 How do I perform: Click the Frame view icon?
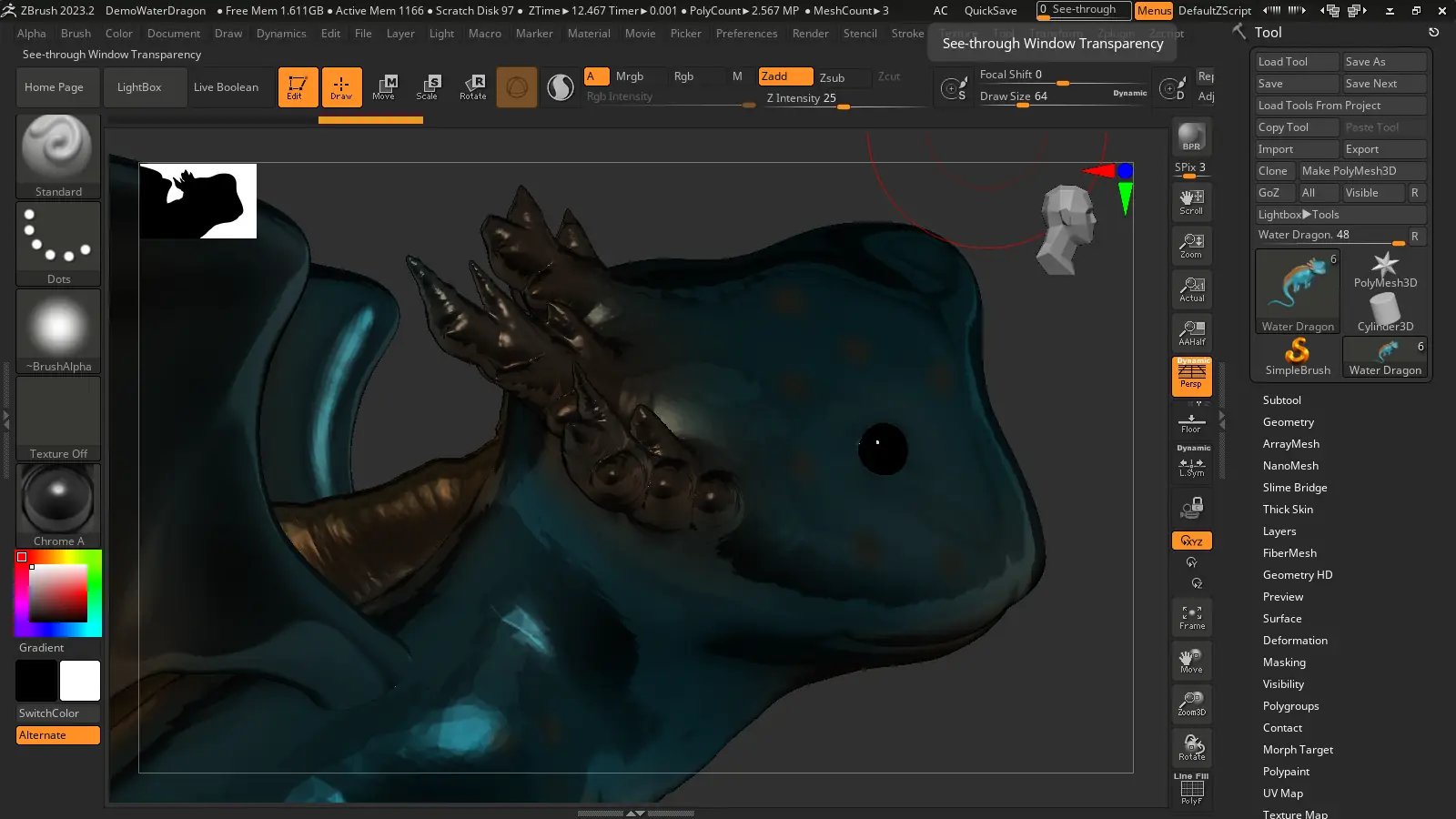[1191, 617]
